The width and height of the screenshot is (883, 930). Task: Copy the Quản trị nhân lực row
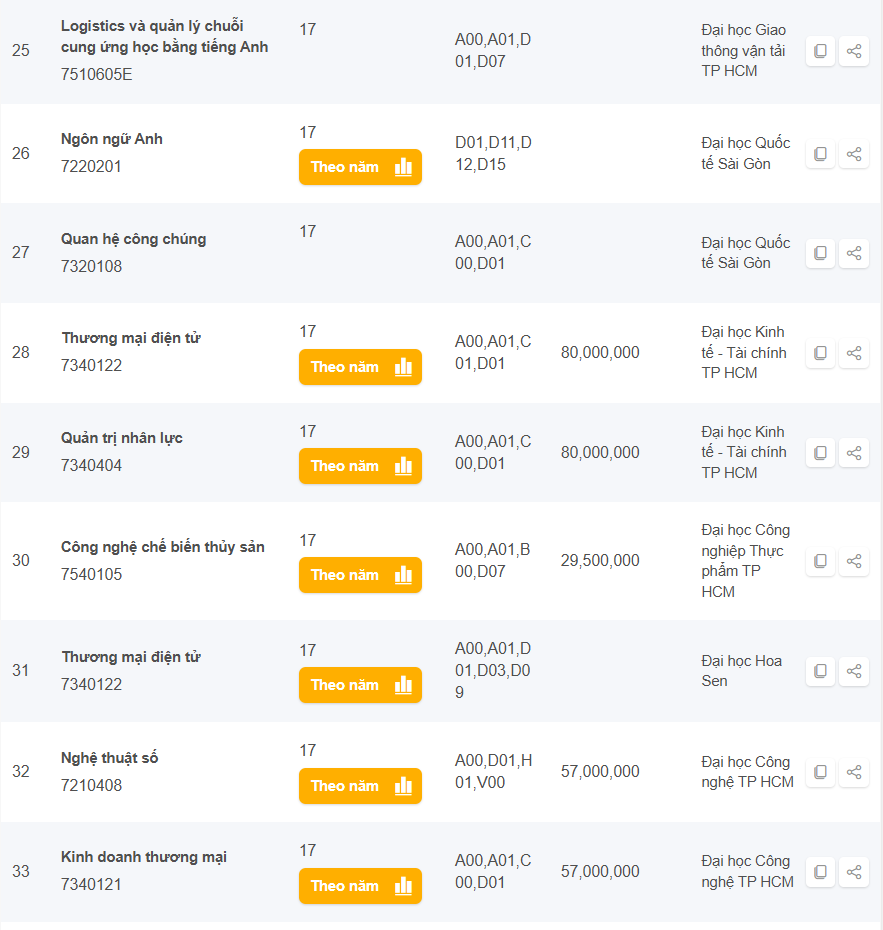coord(820,452)
